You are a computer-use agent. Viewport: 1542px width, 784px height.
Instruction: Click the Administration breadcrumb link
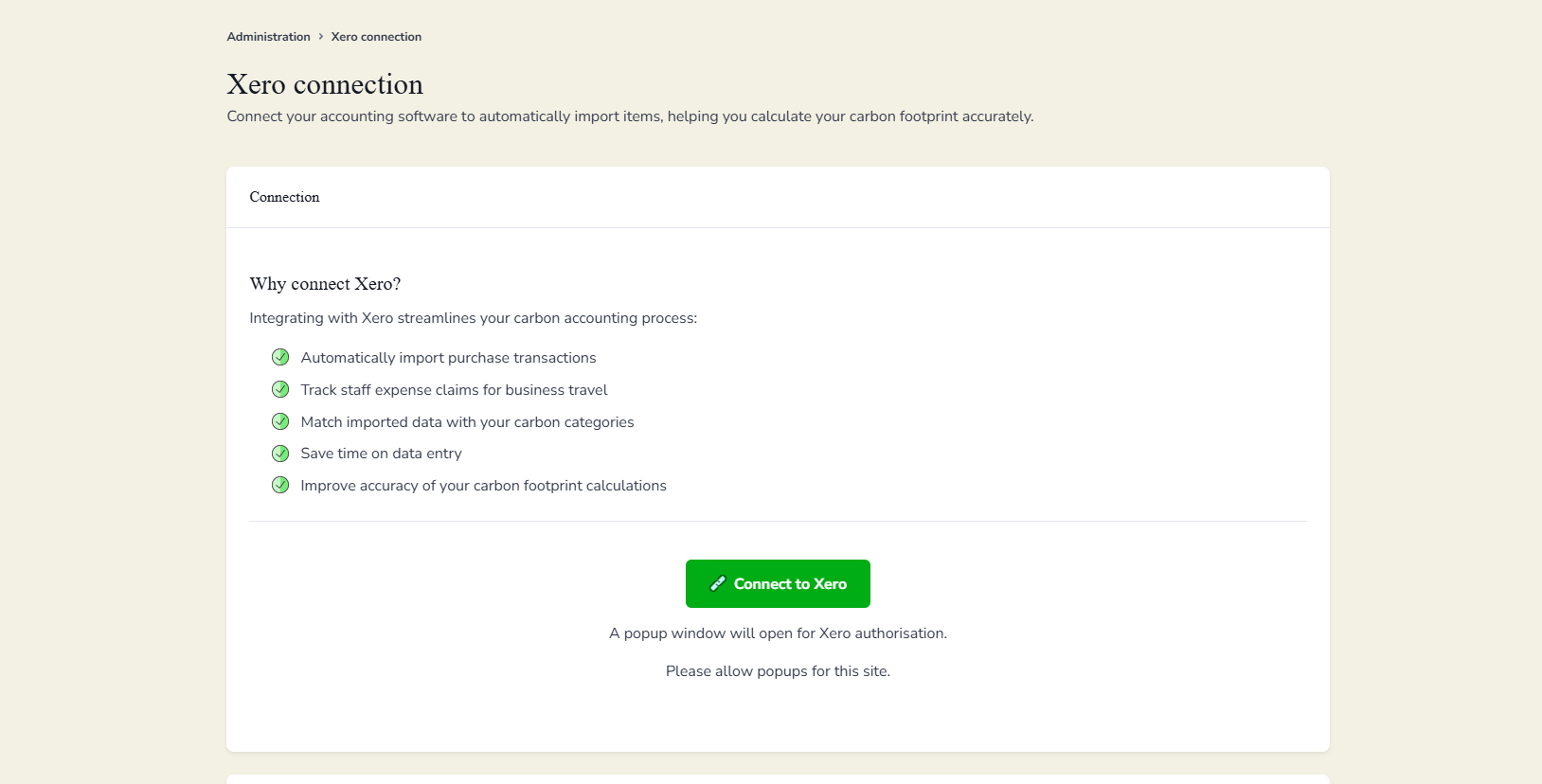tap(268, 37)
